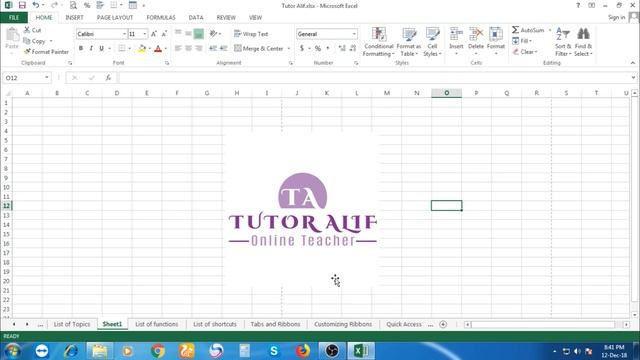Click the Format cells icon
The image size is (640, 360).
(496, 34)
